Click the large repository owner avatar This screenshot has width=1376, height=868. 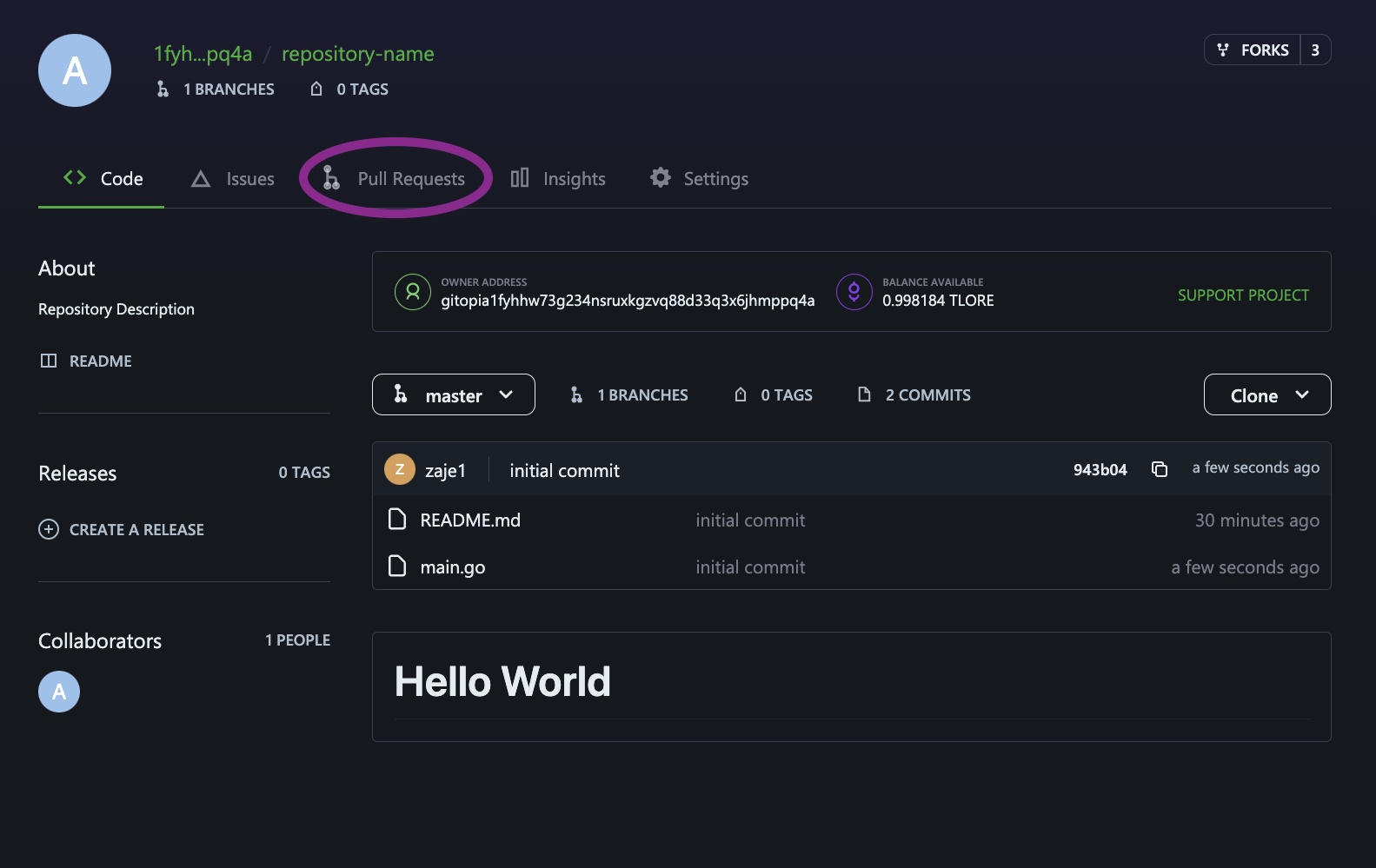pyautogui.click(x=75, y=70)
